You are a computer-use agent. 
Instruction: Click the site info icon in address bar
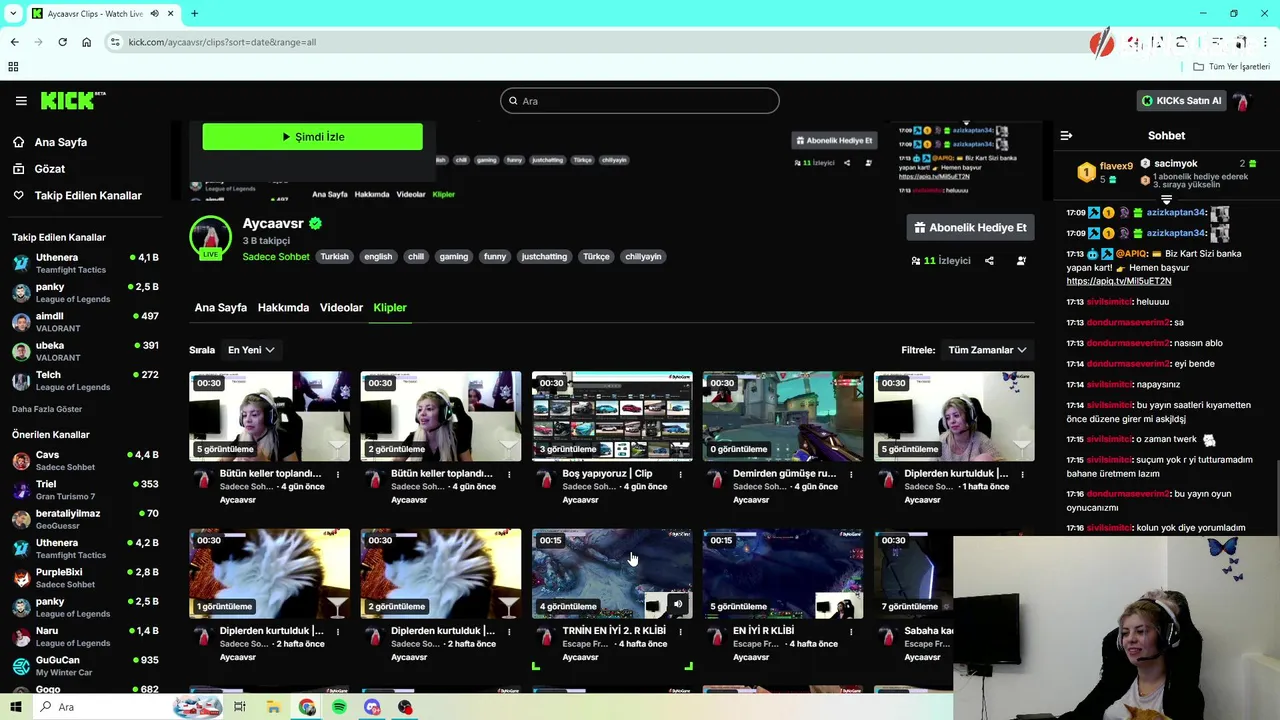tap(115, 42)
